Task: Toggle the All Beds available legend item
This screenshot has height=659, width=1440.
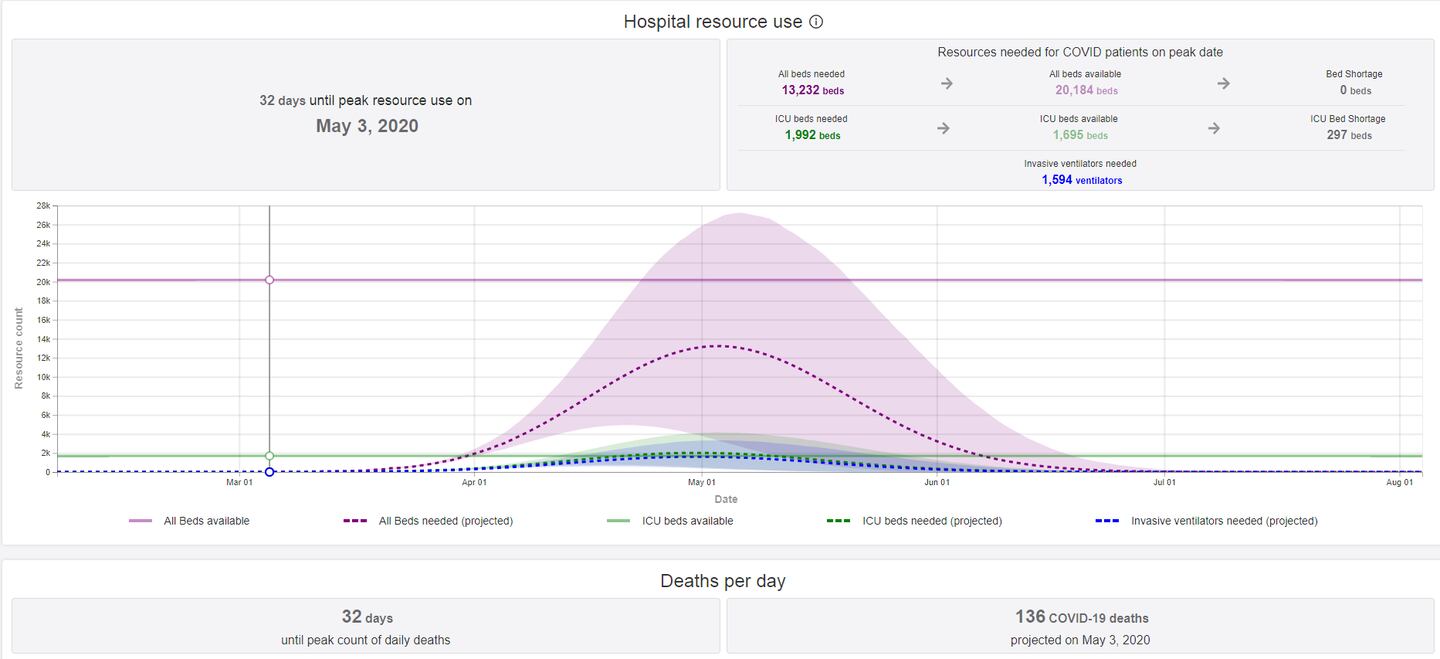Action: tap(189, 521)
